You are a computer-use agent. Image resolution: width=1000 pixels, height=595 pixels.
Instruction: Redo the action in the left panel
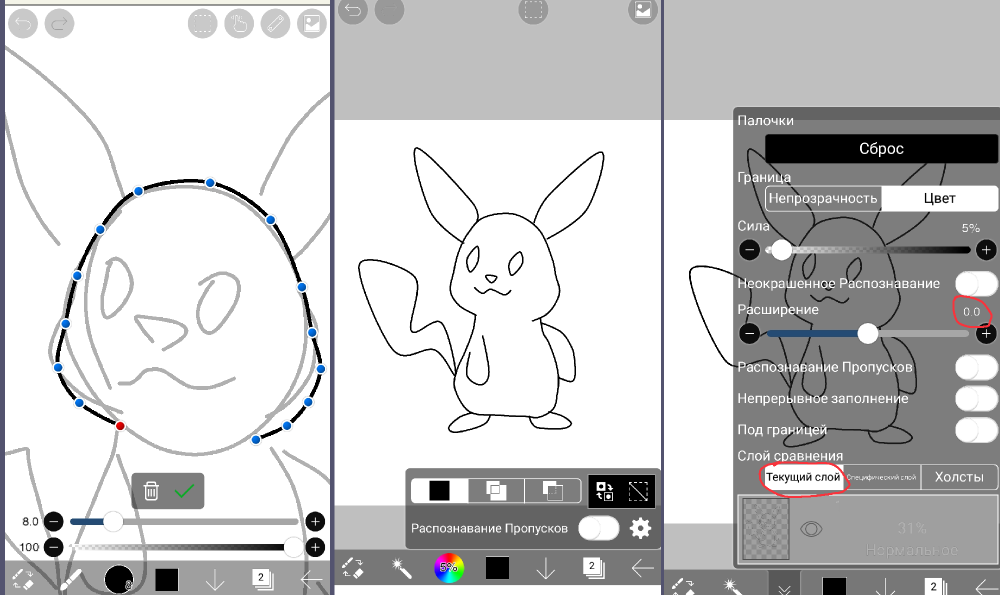click(59, 24)
